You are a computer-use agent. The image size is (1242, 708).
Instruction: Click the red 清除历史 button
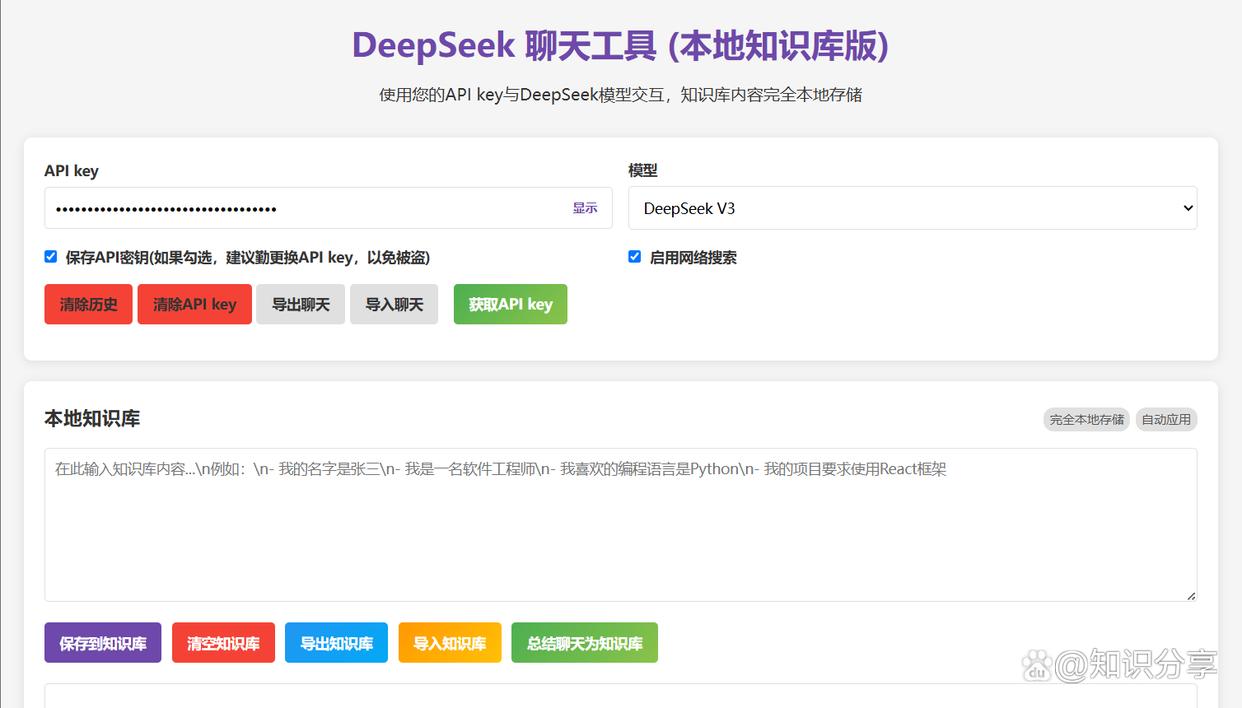(x=88, y=304)
